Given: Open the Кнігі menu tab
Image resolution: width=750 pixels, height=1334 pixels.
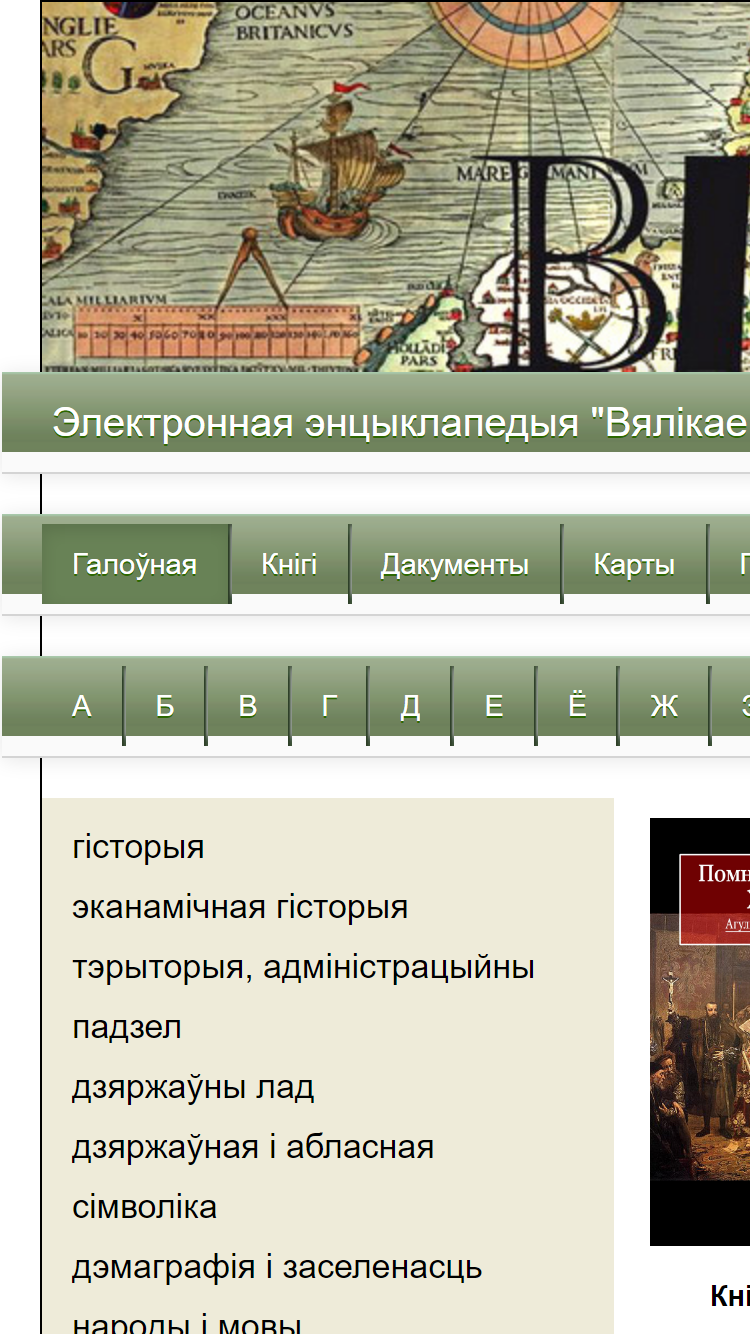Looking at the screenshot, I should (x=290, y=564).
